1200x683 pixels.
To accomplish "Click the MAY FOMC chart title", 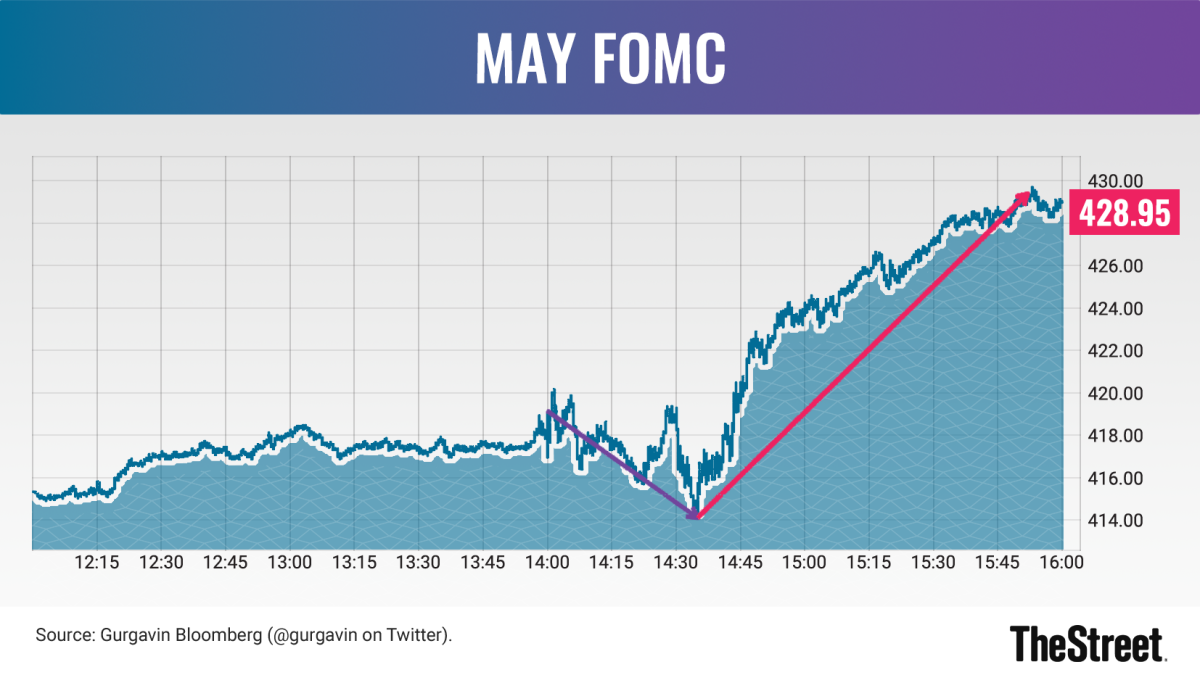I will [x=599, y=59].
